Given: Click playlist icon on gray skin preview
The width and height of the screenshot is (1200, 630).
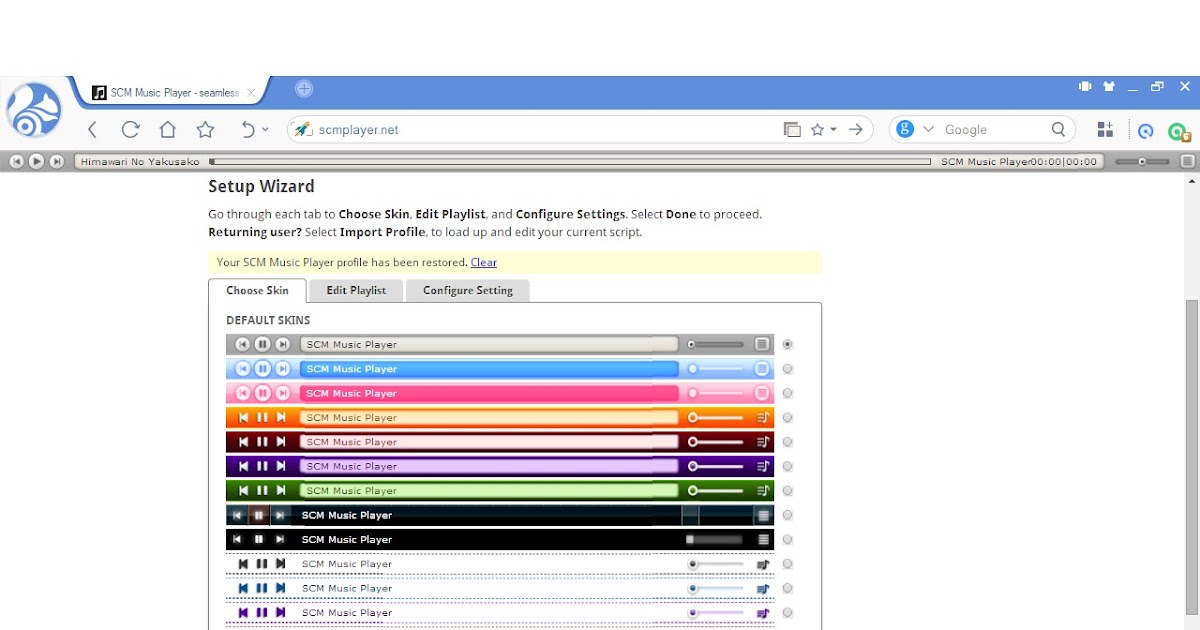Looking at the screenshot, I should point(762,344).
